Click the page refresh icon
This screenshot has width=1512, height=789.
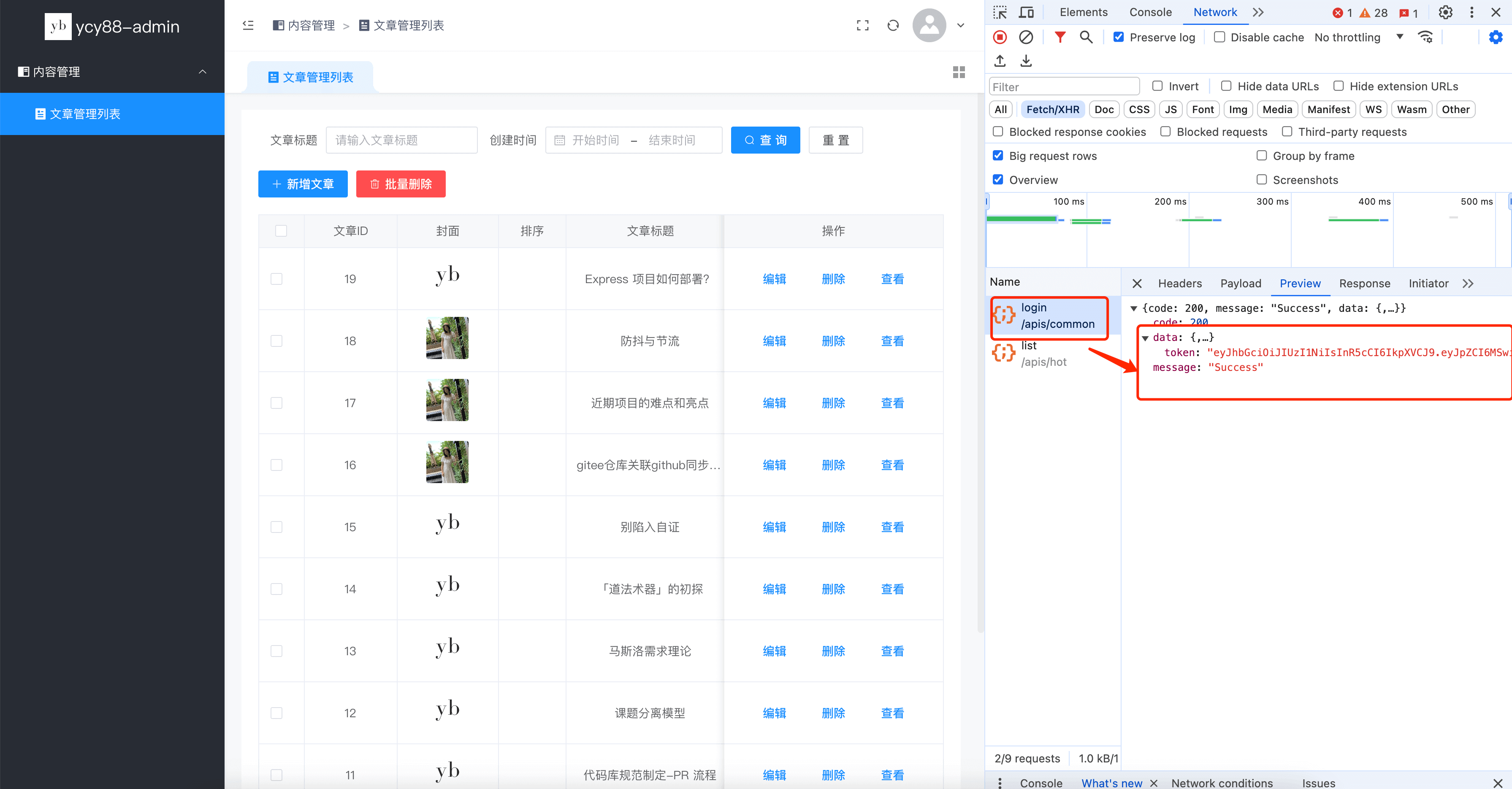click(x=893, y=25)
